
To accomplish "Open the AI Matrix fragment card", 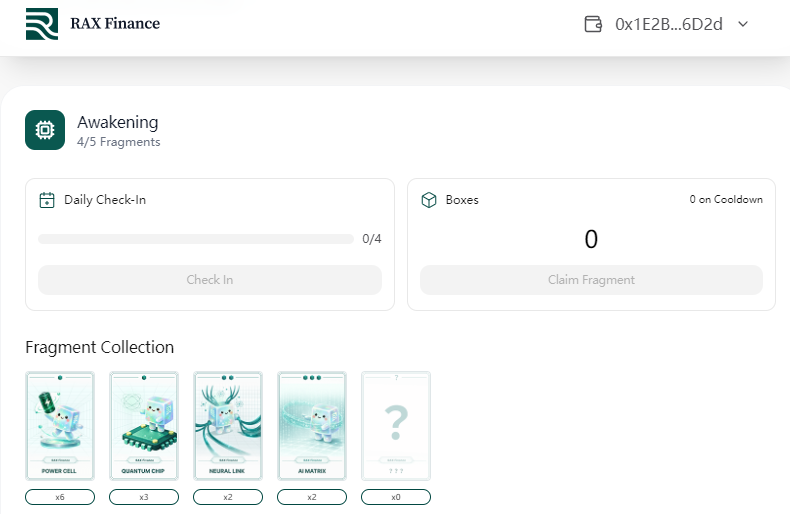I will 312,426.
